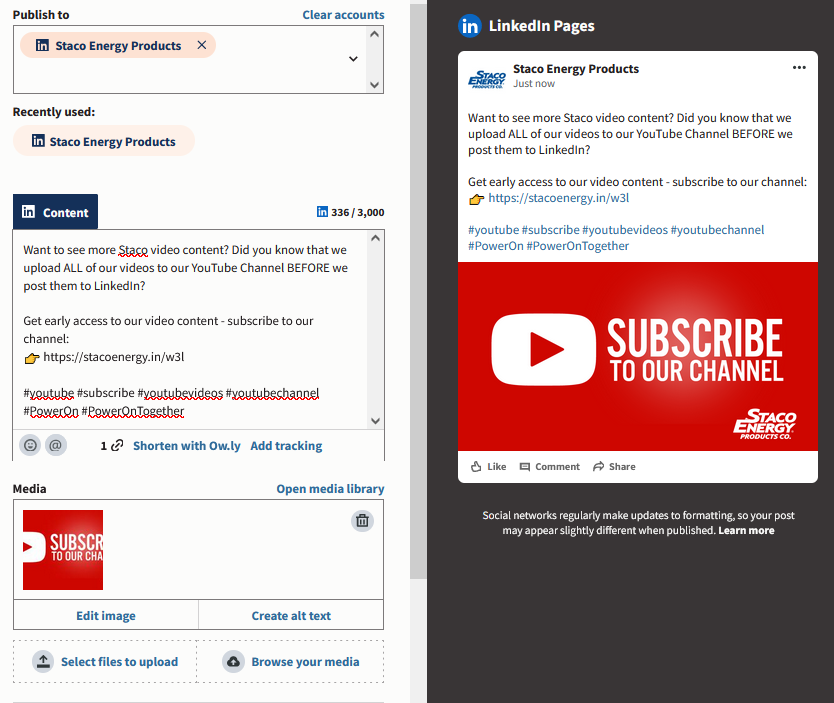Click Comment in the LinkedIn preview
This screenshot has height=703, width=834.
(x=549, y=466)
